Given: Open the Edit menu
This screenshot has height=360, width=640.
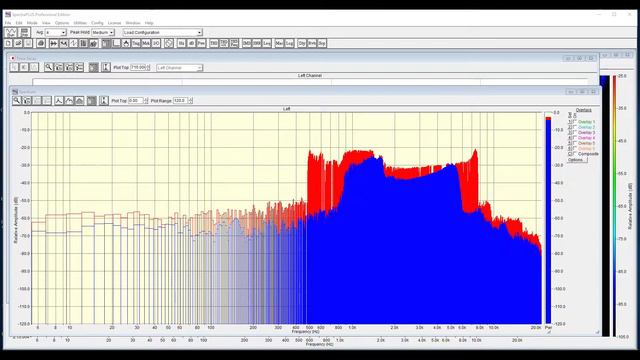Looking at the screenshot, I should pos(19,23).
